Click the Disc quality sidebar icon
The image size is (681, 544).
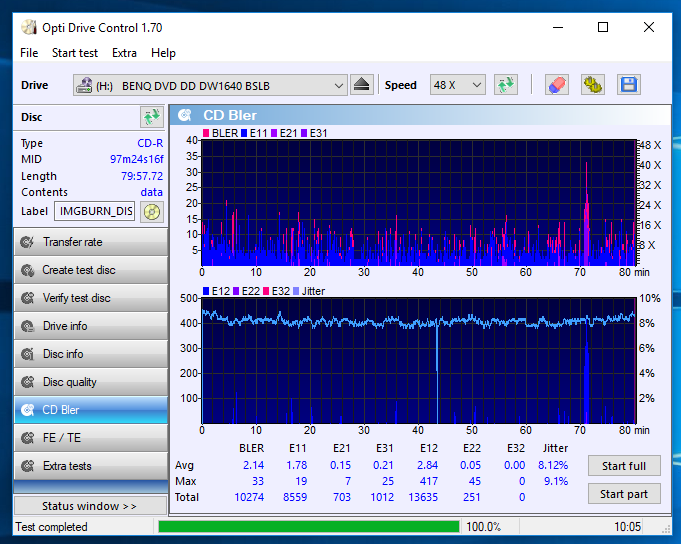[x=27, y=382]
